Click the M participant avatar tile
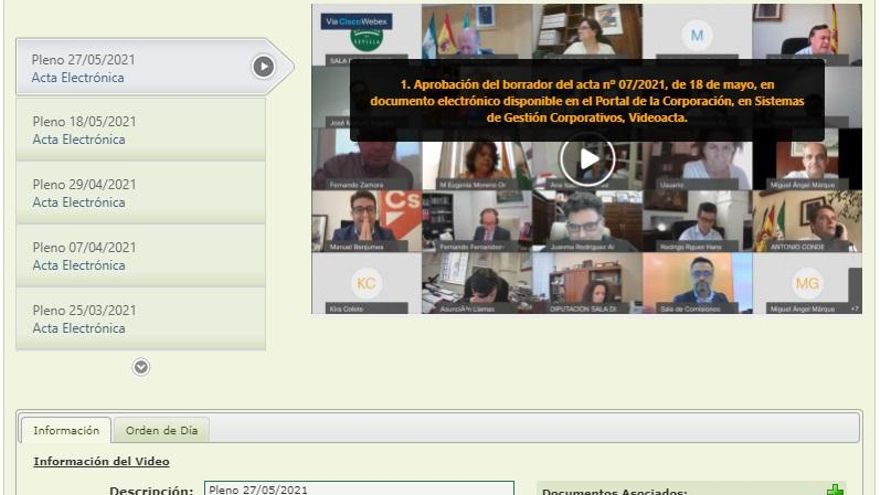The height and width of the screenshot is (495, 880). (x=696, y=35)
